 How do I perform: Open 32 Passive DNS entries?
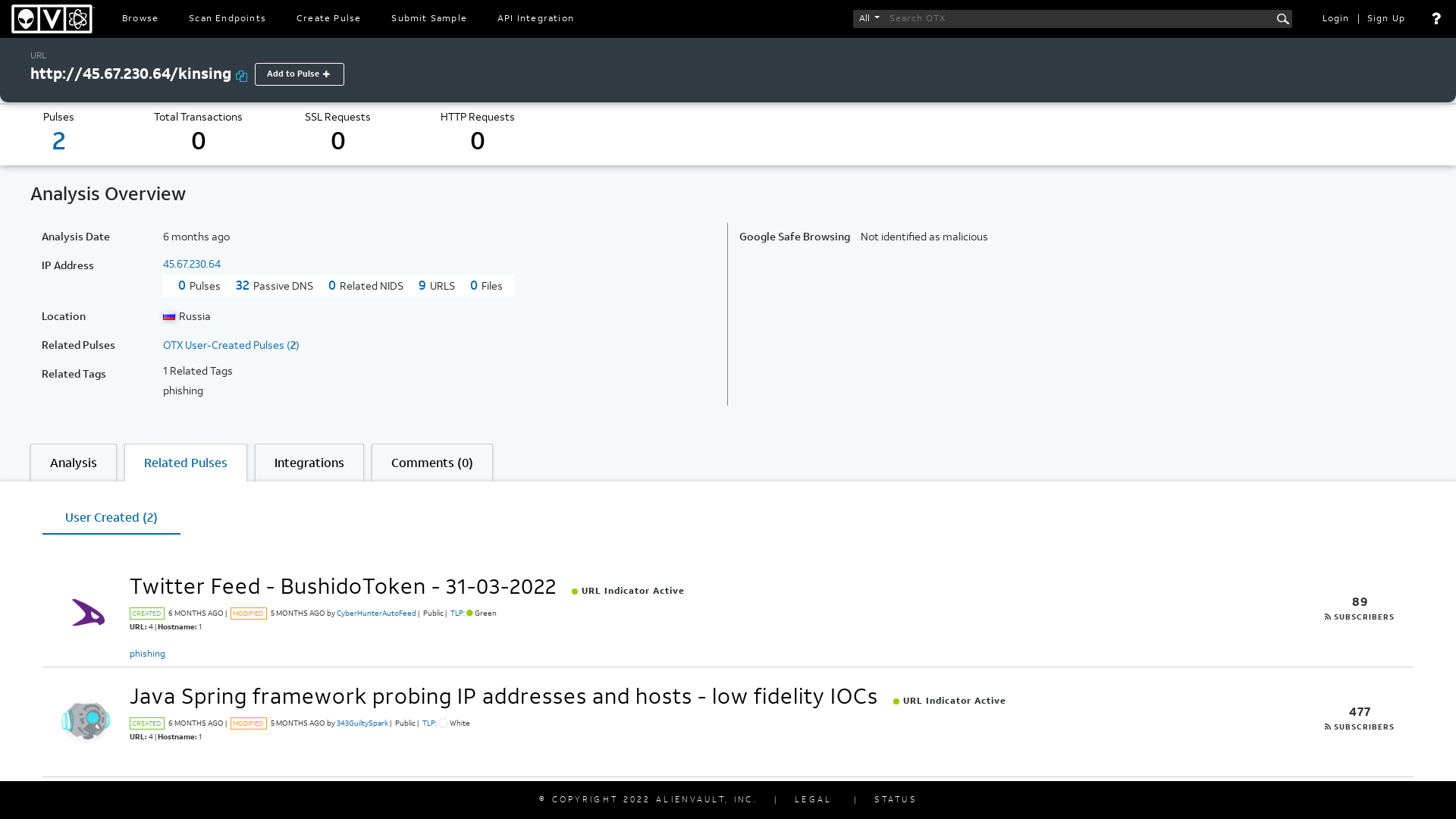coord(275,286)
